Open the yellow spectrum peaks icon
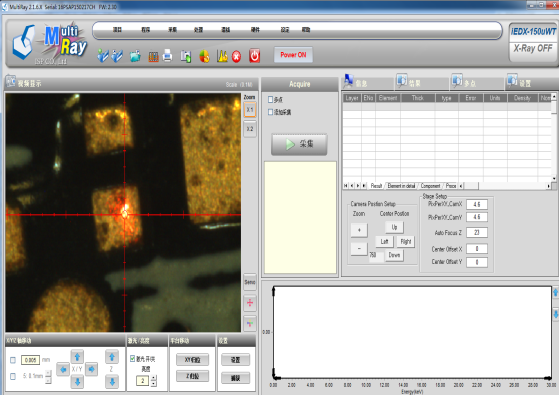 (x=222, y=56)
